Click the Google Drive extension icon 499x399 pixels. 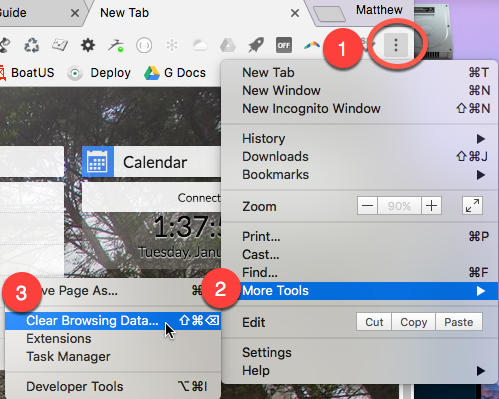[228, 45]
